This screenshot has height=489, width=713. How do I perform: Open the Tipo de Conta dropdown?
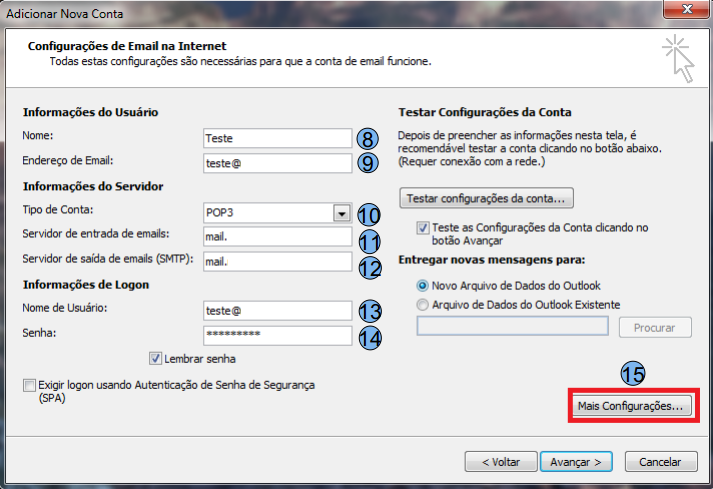(x=342, y=213)
